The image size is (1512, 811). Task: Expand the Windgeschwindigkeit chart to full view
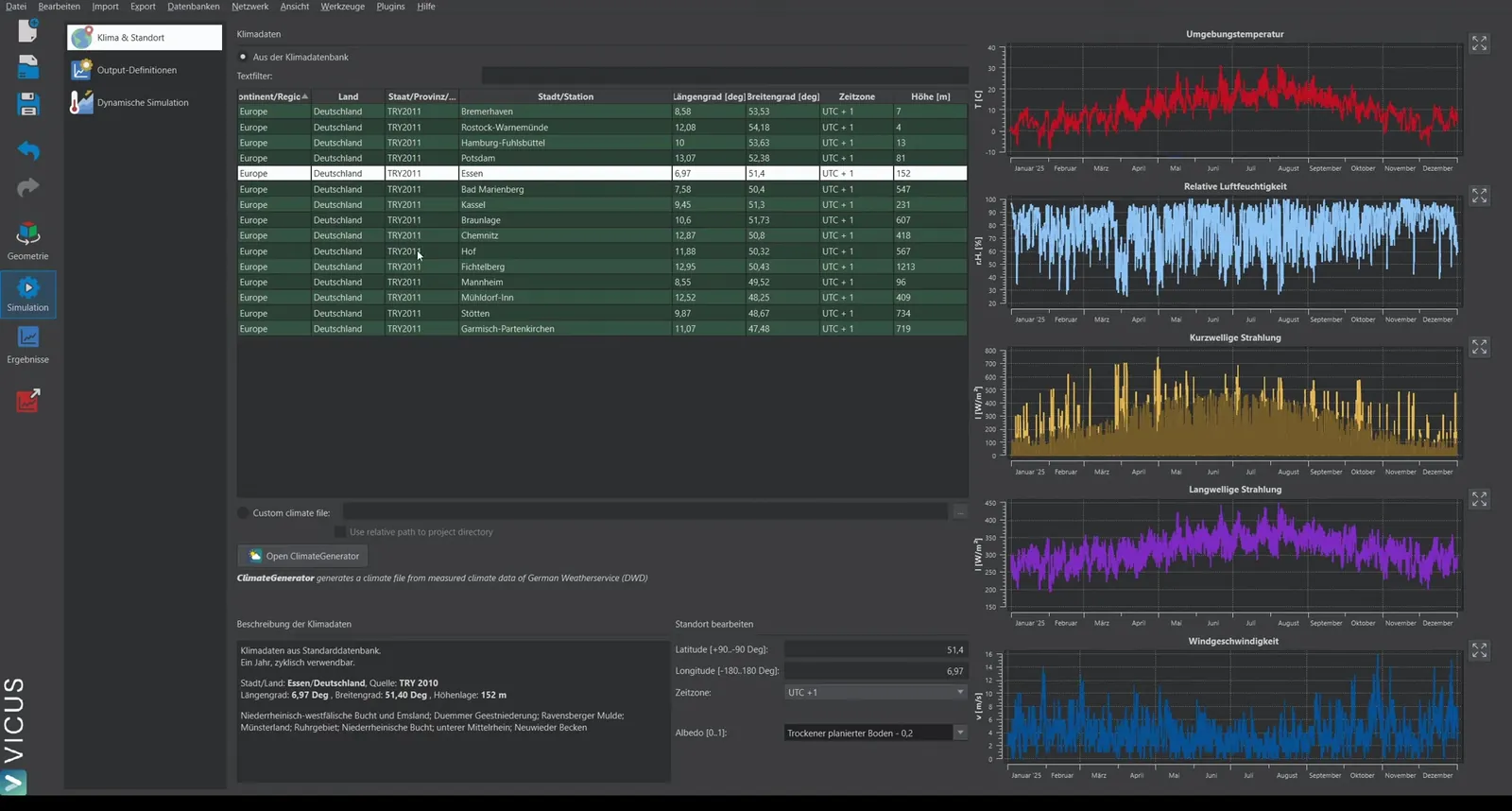click(1479, 650)
